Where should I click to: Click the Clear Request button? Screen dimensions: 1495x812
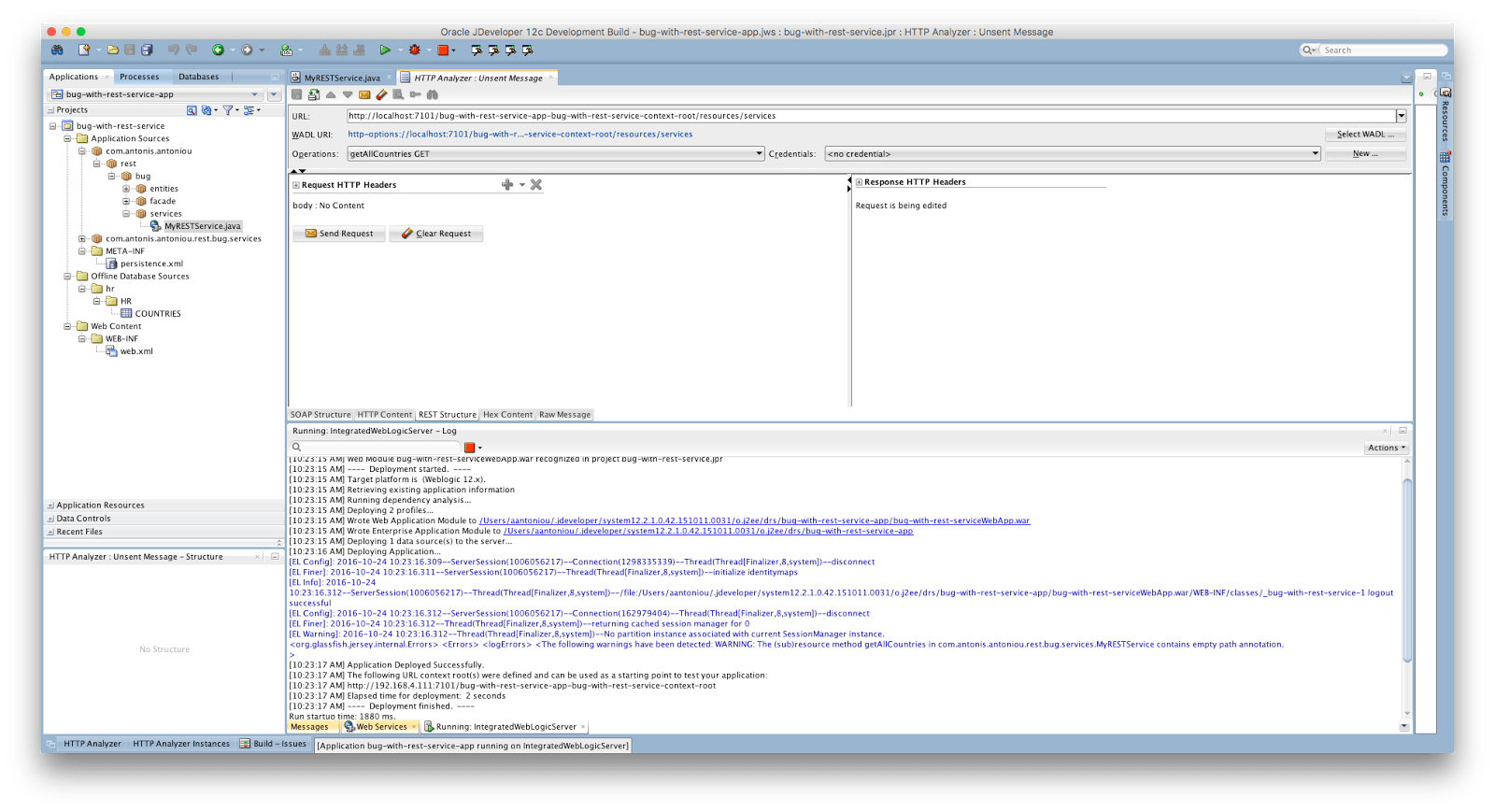[436, 234]
